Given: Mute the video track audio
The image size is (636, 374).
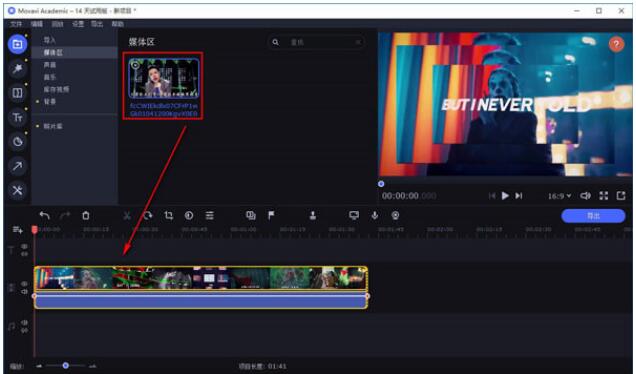Looking at the screenshot, I should [x=24, y=291].
